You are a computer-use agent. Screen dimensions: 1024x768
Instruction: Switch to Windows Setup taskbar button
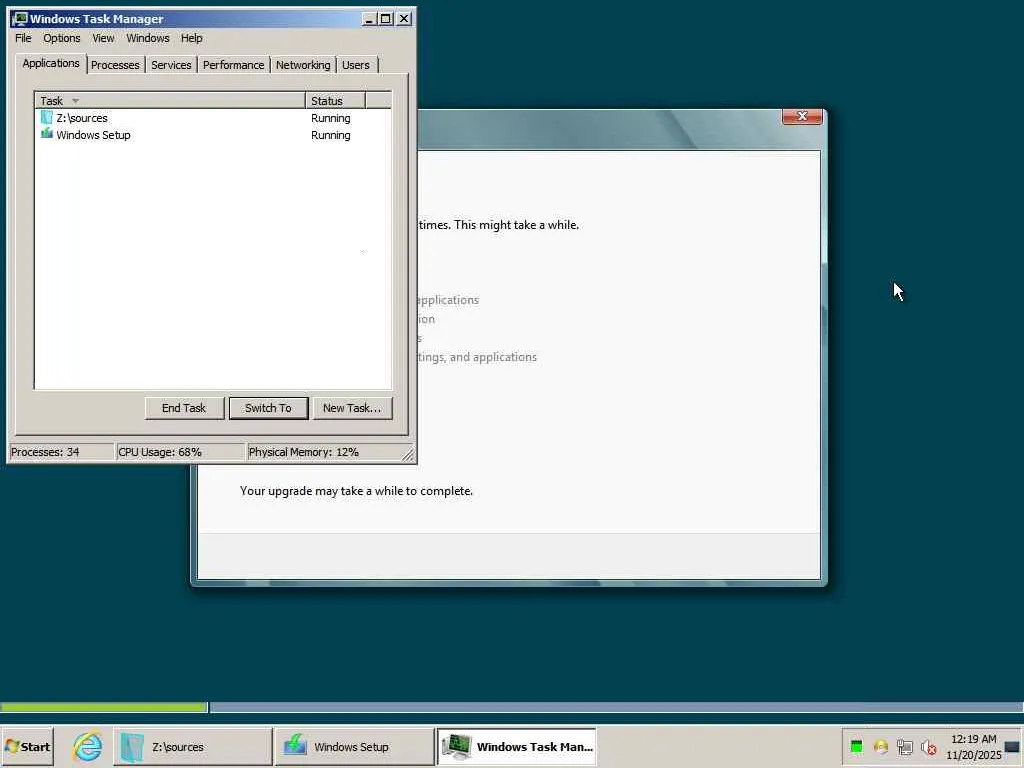click(x=355, y=746)
